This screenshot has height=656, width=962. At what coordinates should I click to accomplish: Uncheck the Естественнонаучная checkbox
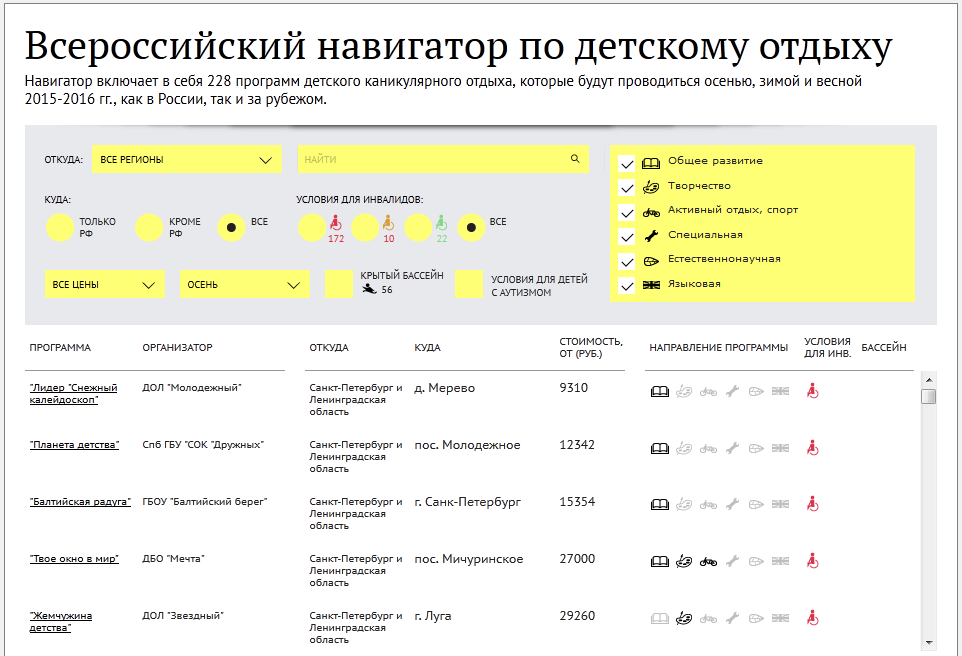point(626,262)
